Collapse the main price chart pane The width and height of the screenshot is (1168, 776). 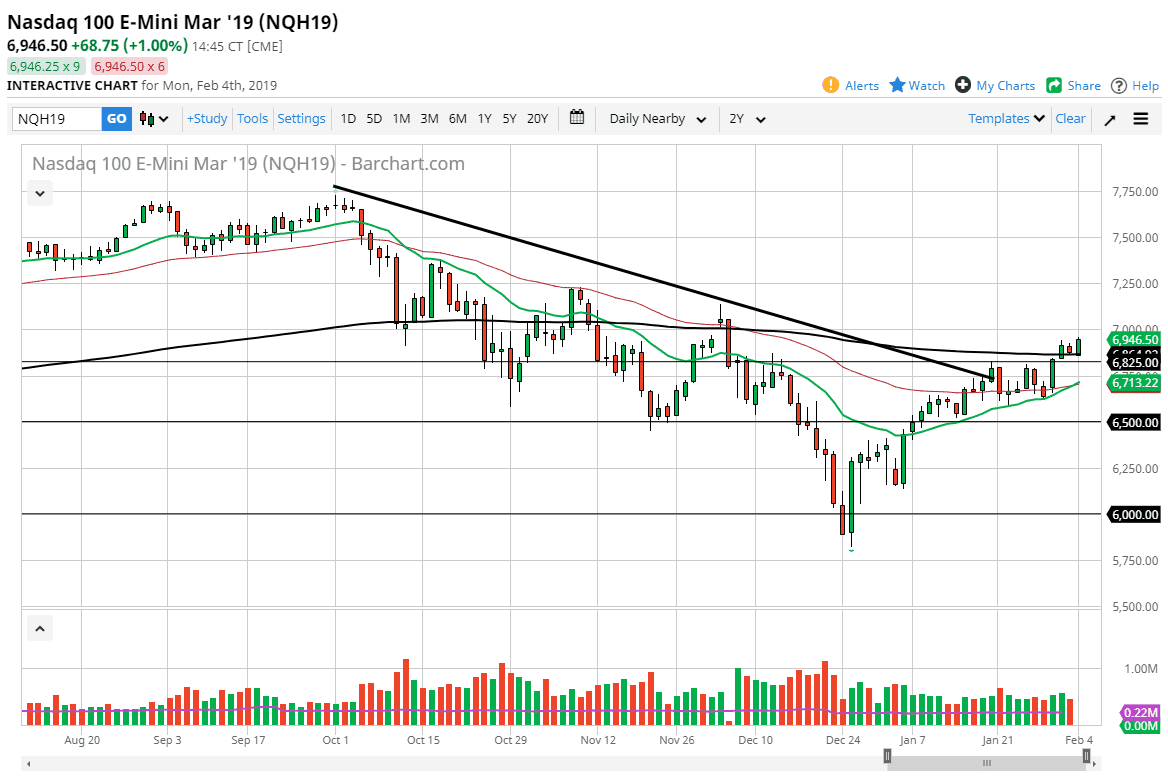[x=39, y=192]
